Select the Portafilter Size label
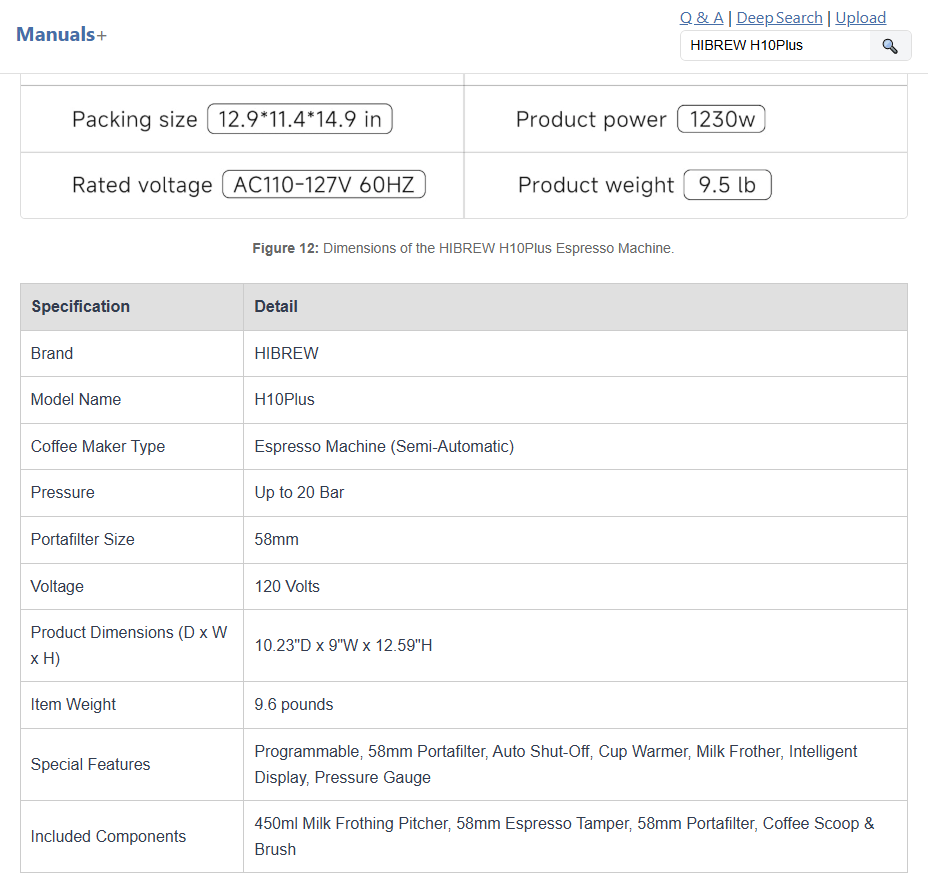This screenshot has width=929, height=894. tap(83, 540)
